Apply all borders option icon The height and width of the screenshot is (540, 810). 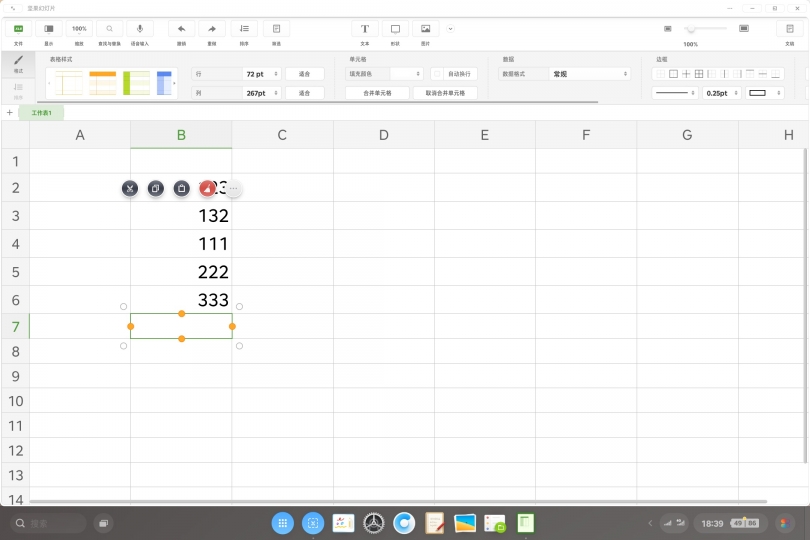(699, 74)
